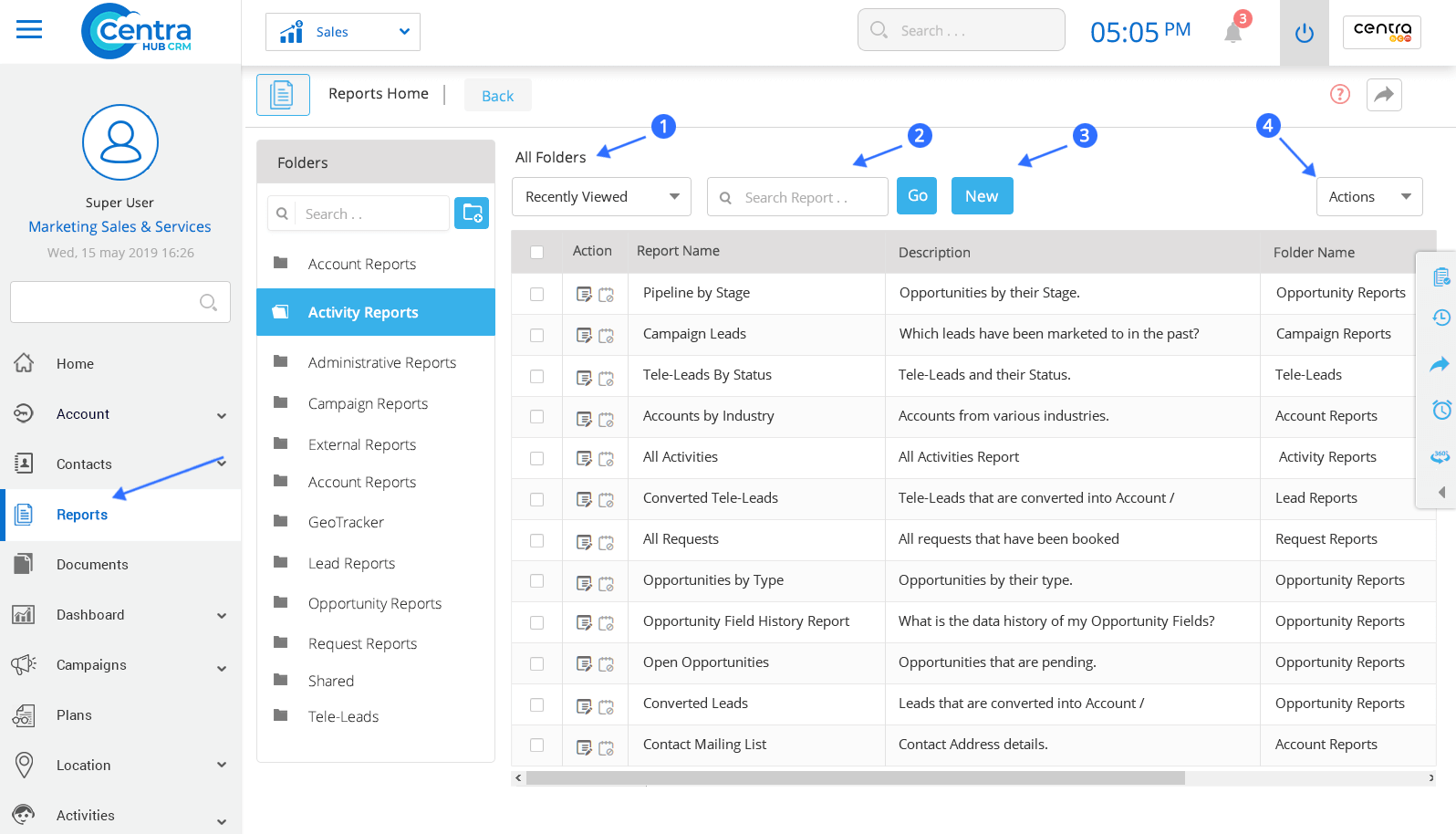Click the add new folder icon
The image size is (1456, 834).
tap(472, 213)
